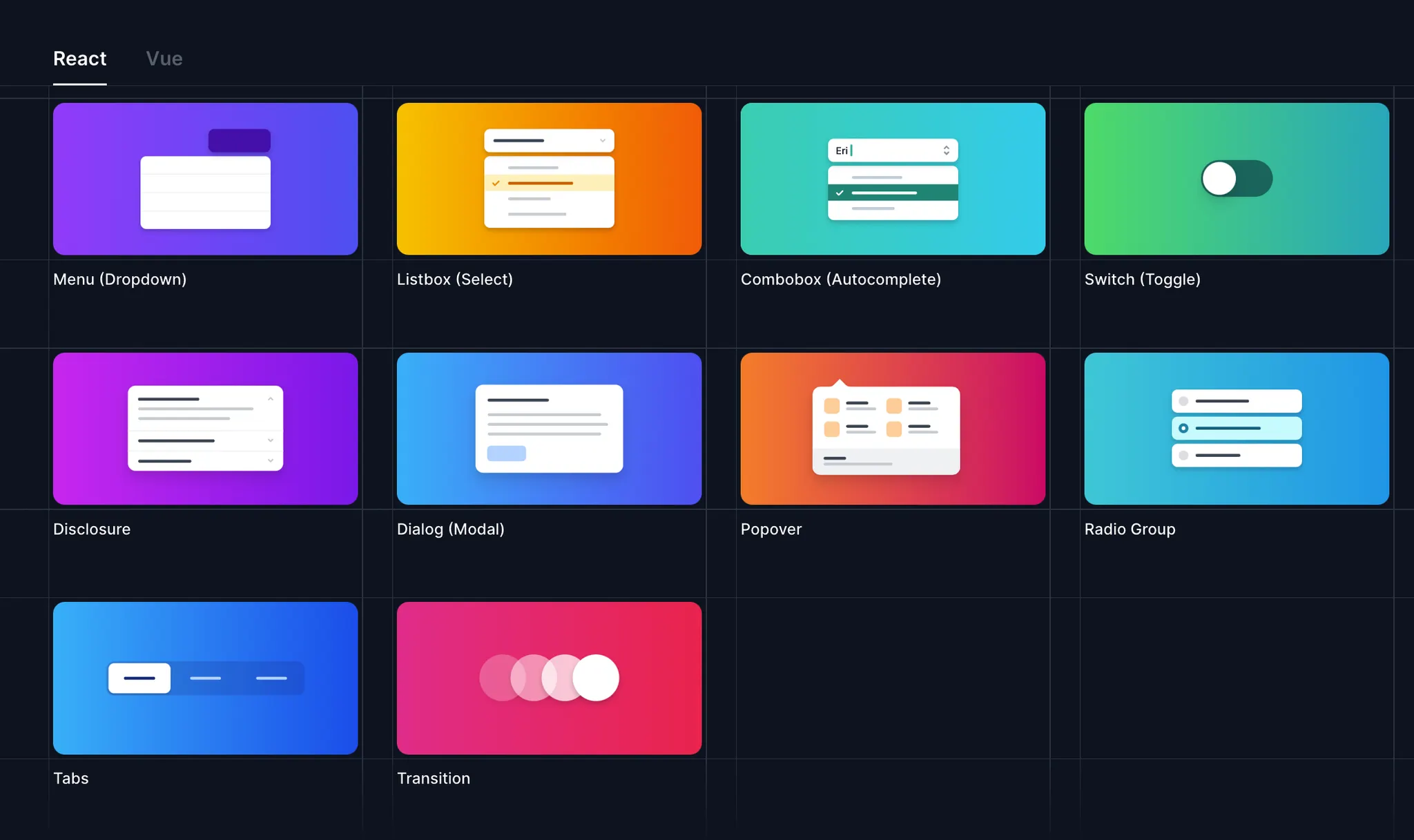Expand the last disclosure row chevron
The height and width of the screenshot is (840, 1414).
click(x=270, y=460)
